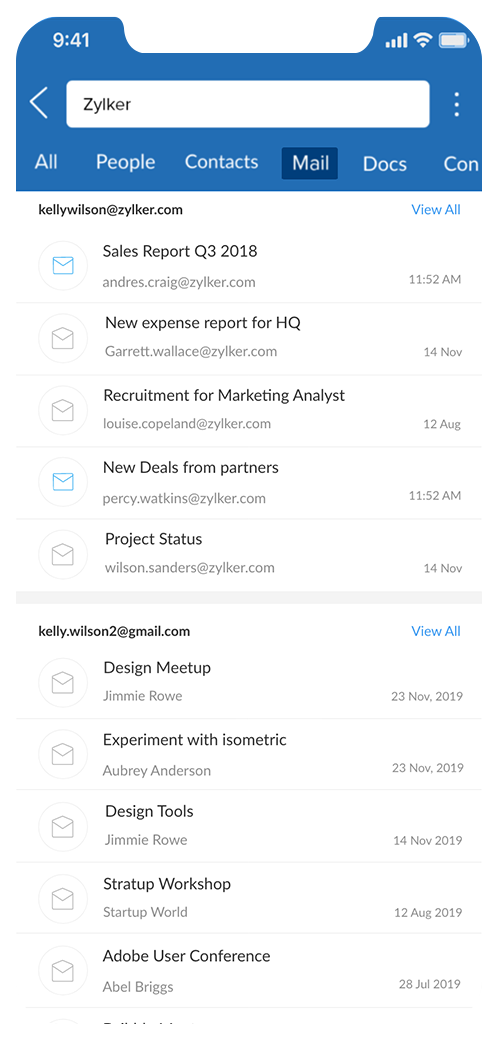The width and height of the screenshot is (500, 1042).
Task: Tap unread envelope icon for New Deals from partners
Action: 62,482
